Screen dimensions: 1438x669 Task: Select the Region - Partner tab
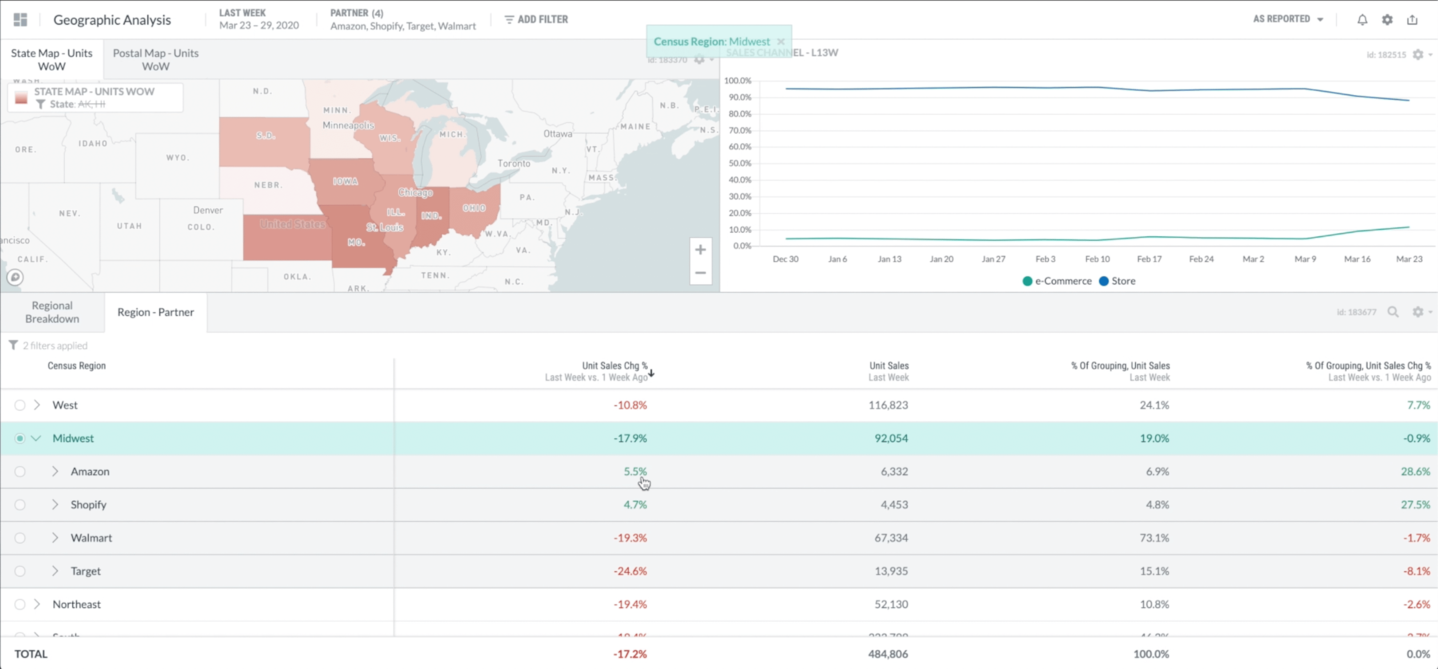coord(155,312)
